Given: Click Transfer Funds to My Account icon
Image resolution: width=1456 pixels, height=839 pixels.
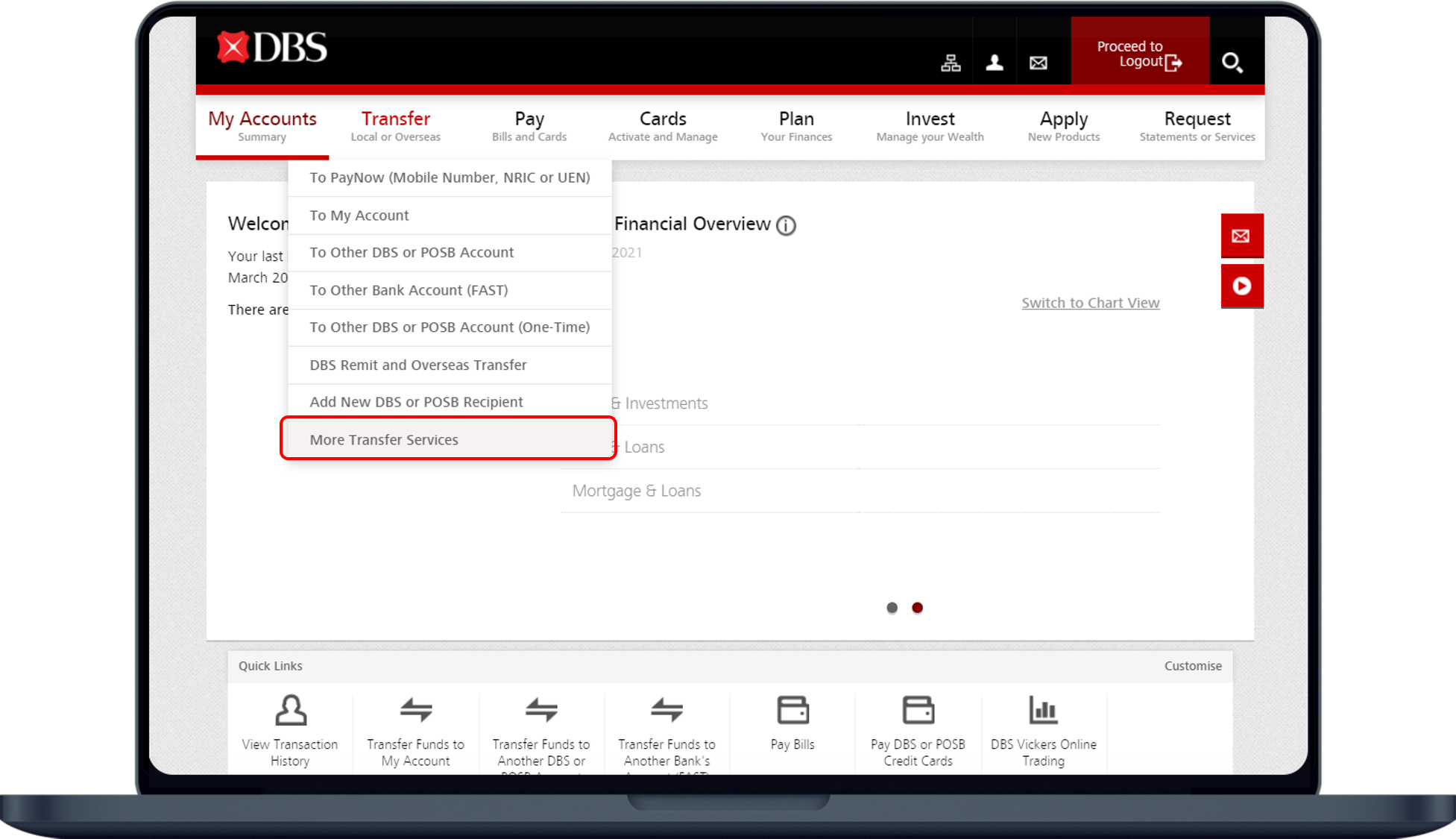Looking at the screenshot, I should pos(416,711).
